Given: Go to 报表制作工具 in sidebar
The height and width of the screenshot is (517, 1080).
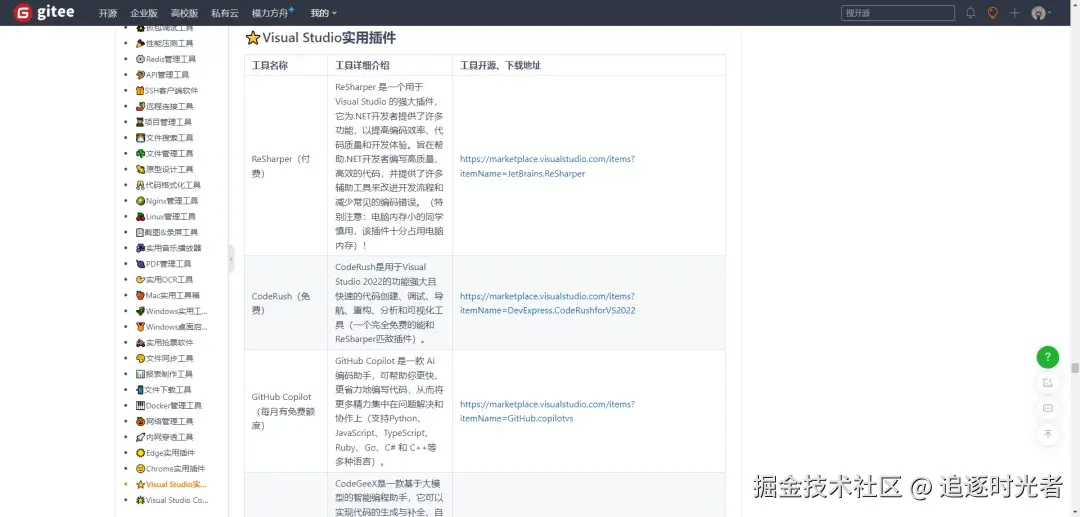Looking at the screenshot, I should coord(165,374).
